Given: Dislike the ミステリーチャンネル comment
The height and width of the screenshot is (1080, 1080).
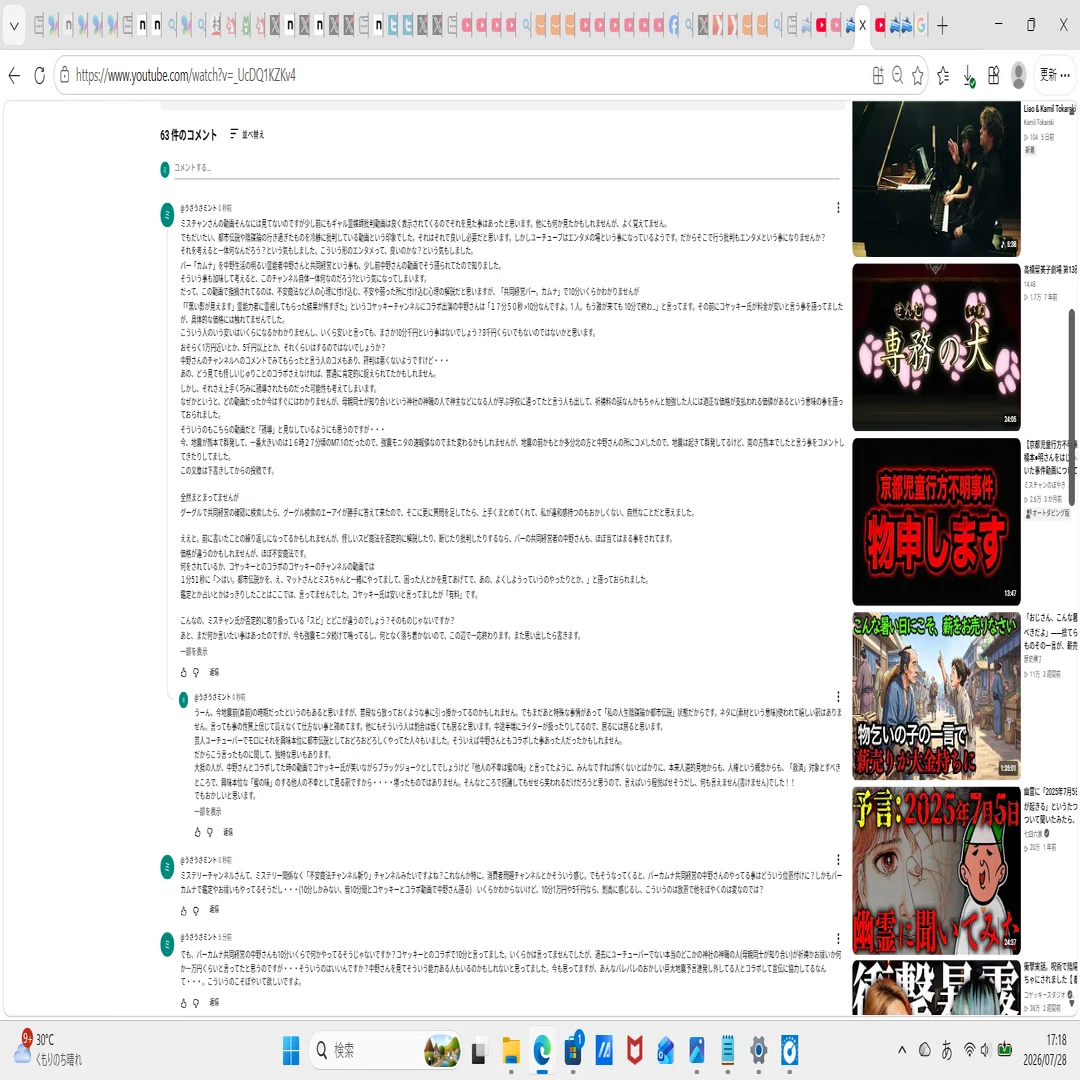Looking at the screenshot, I should point(196,911).
